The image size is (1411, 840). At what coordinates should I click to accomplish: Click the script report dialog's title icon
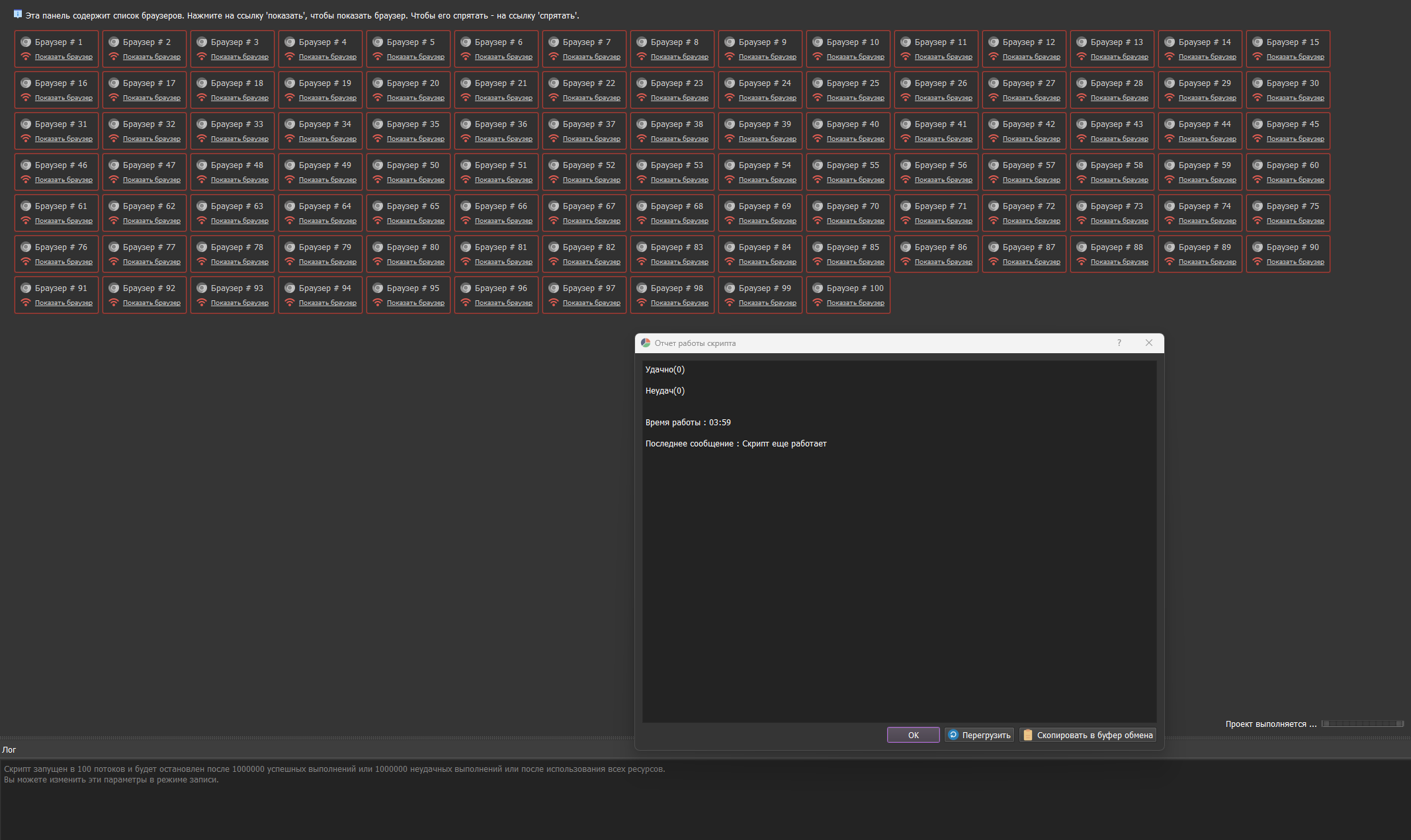[646, 343]
